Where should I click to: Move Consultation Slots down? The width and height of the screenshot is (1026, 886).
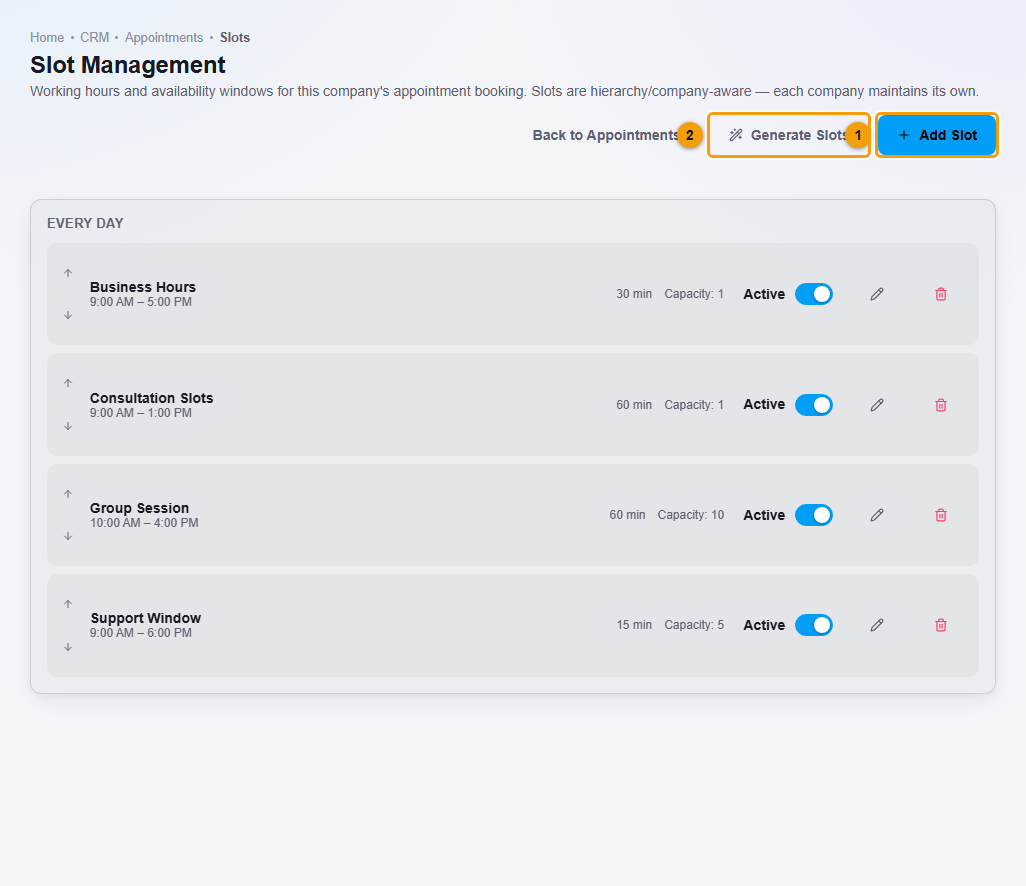coord(68,426)
